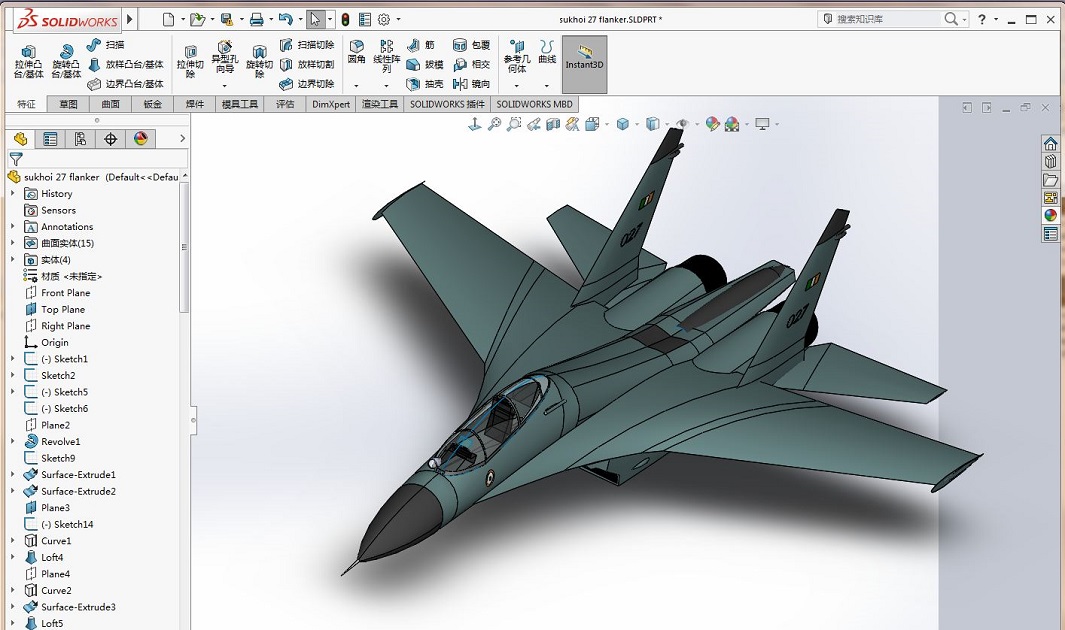Viewport: 1065px width, 630px height.
Task: Click the Linear Pattern (线性阵列) tool
Action: [x=386, y=56]
